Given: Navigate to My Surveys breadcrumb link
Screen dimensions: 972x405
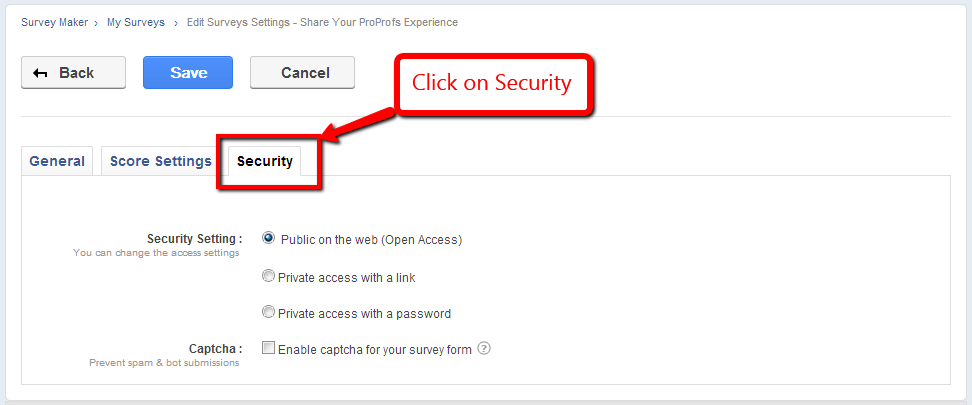Looking at the screenshot, I should [x=136, y=21].
